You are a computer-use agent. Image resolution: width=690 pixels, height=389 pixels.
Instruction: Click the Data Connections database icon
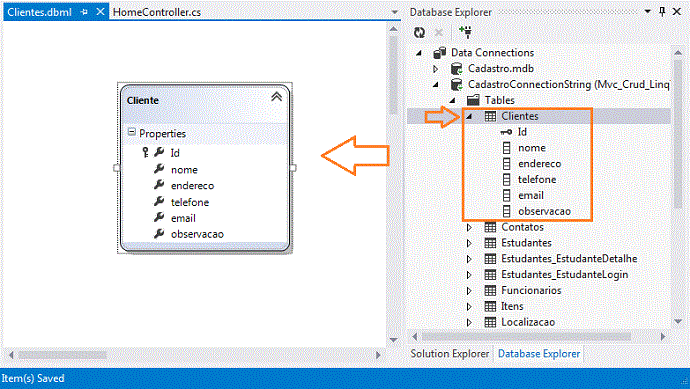440,53
